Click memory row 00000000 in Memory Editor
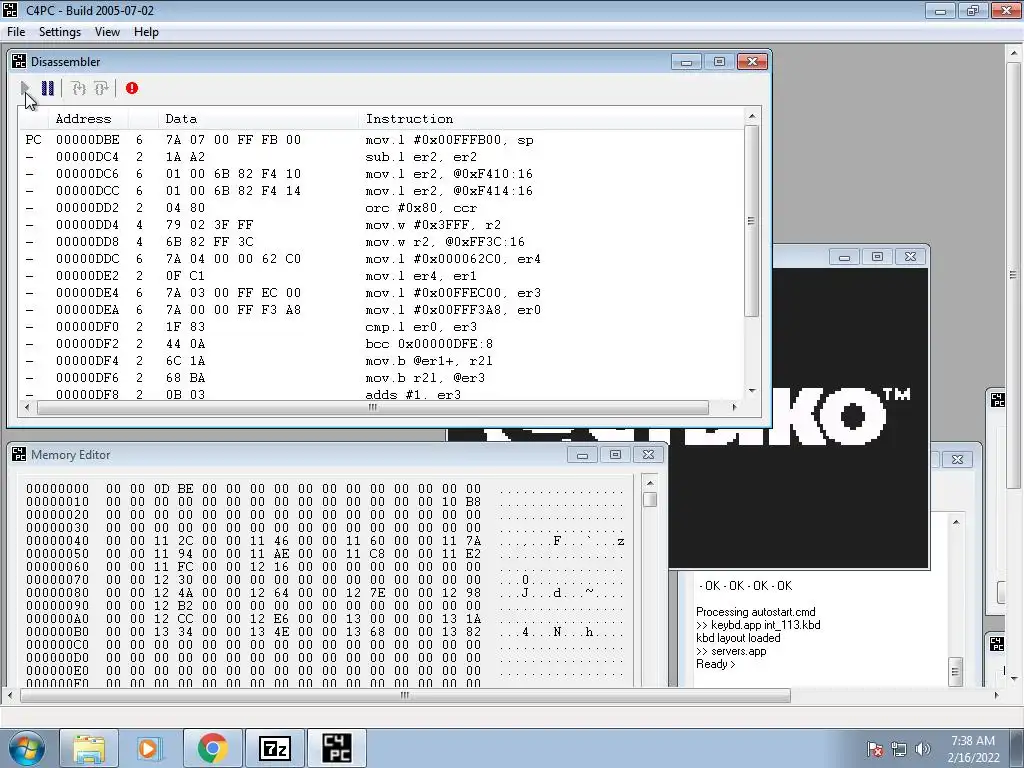1024x768 pixels. click(x=325, y=488)
